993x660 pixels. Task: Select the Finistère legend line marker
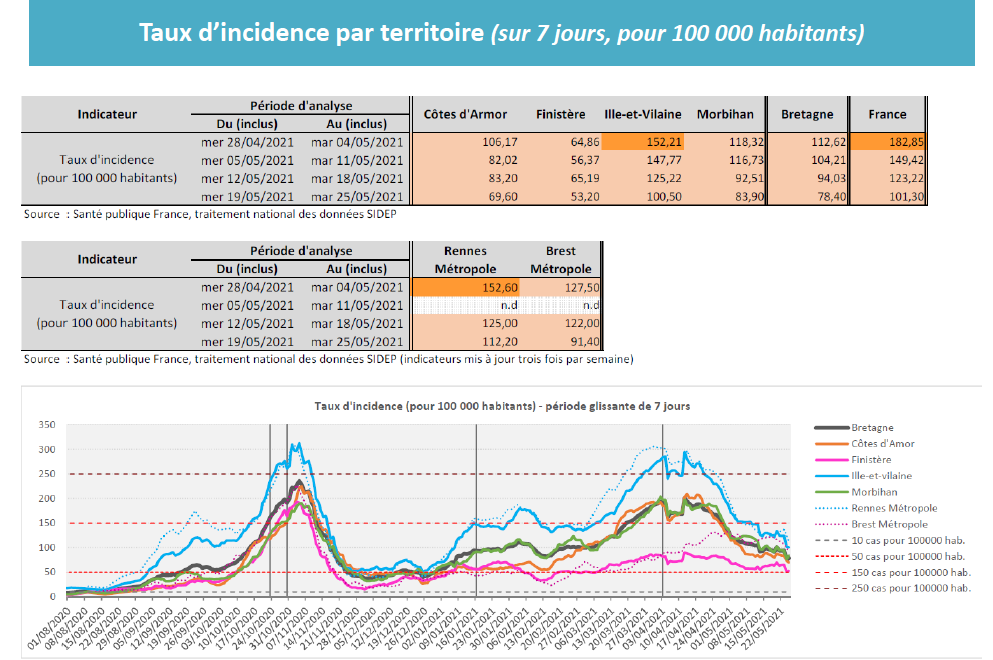(831, 459)
